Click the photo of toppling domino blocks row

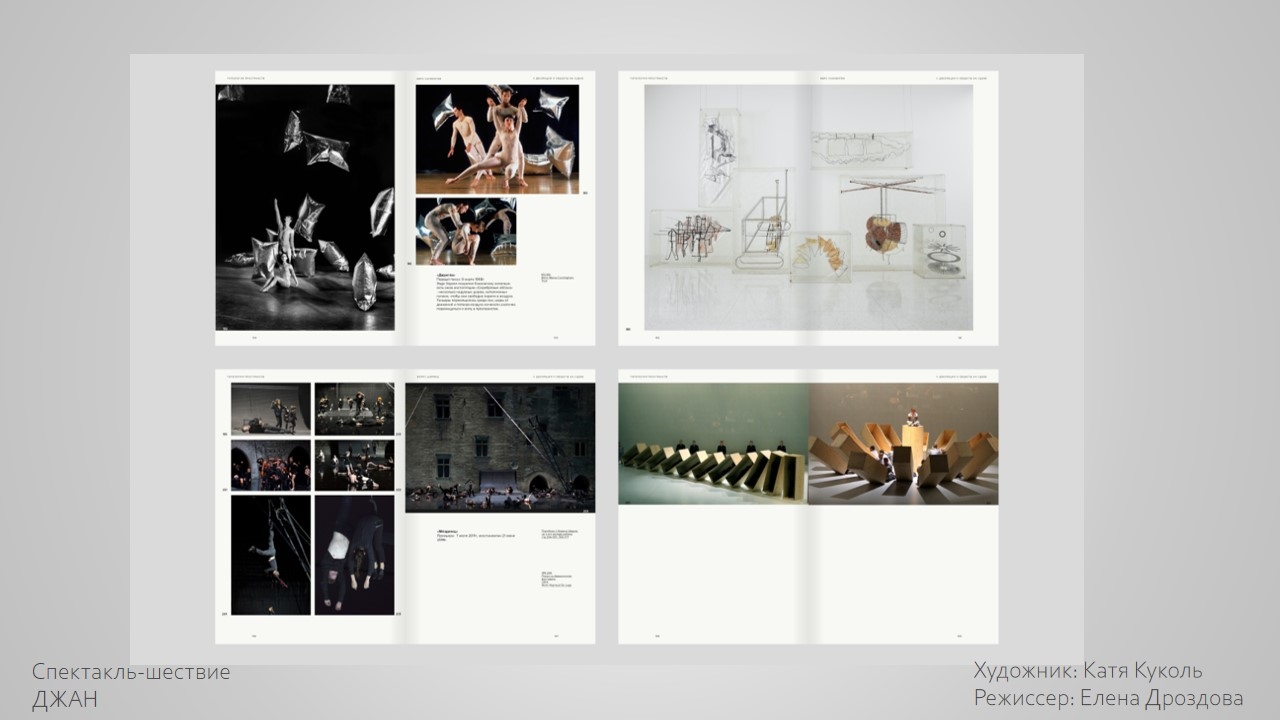[713, 444]
